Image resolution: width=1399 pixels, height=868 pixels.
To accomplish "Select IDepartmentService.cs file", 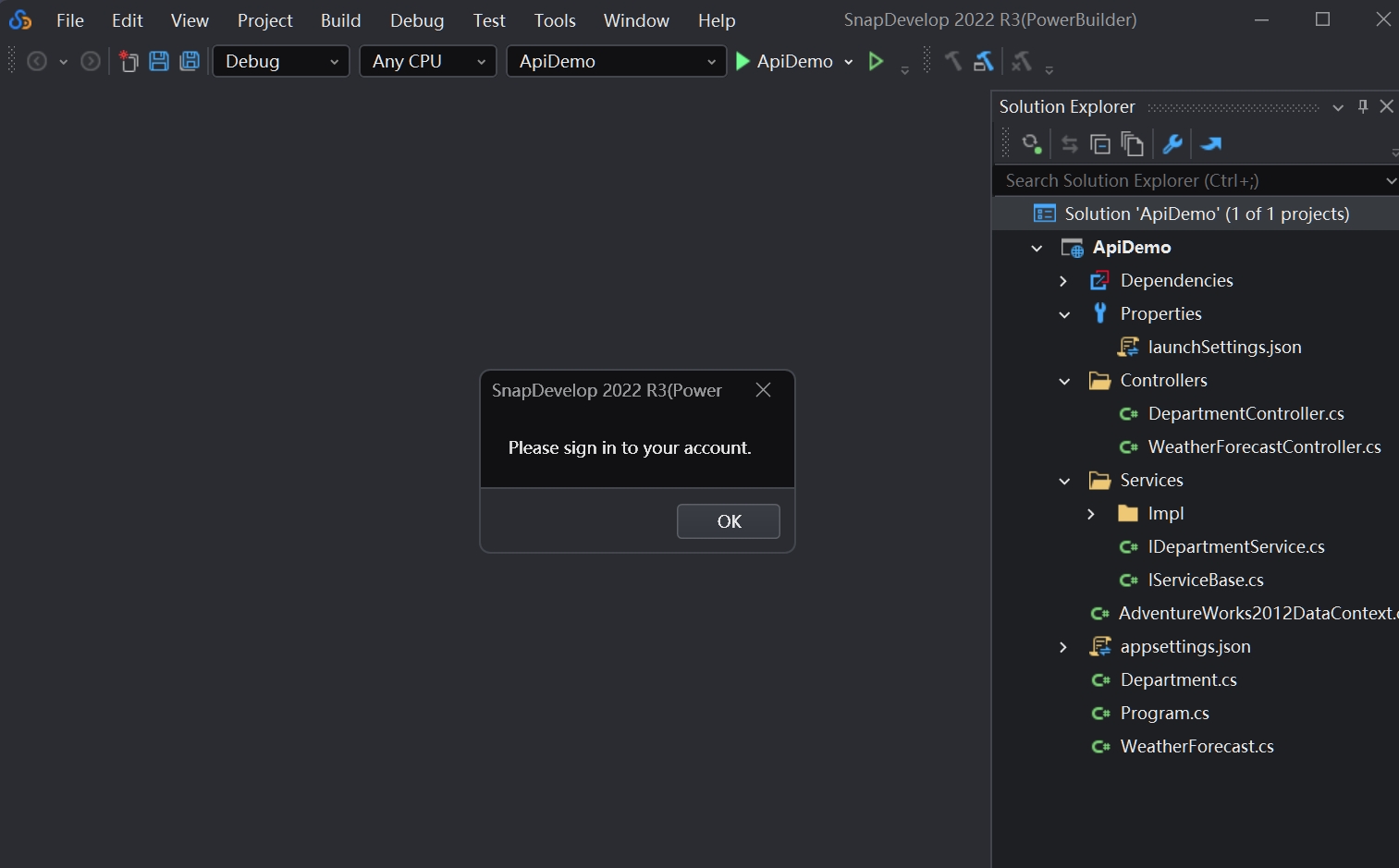I will (1236, 546).
